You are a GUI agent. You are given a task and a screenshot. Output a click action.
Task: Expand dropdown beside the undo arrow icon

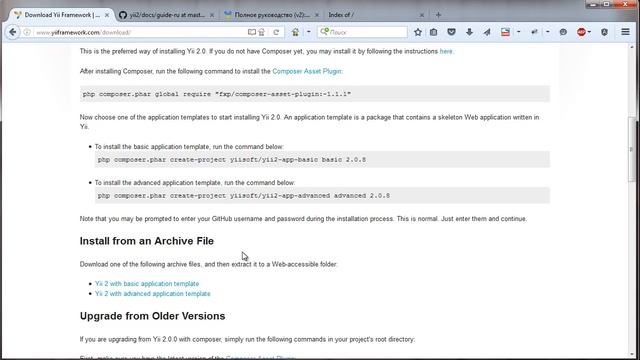547,32
